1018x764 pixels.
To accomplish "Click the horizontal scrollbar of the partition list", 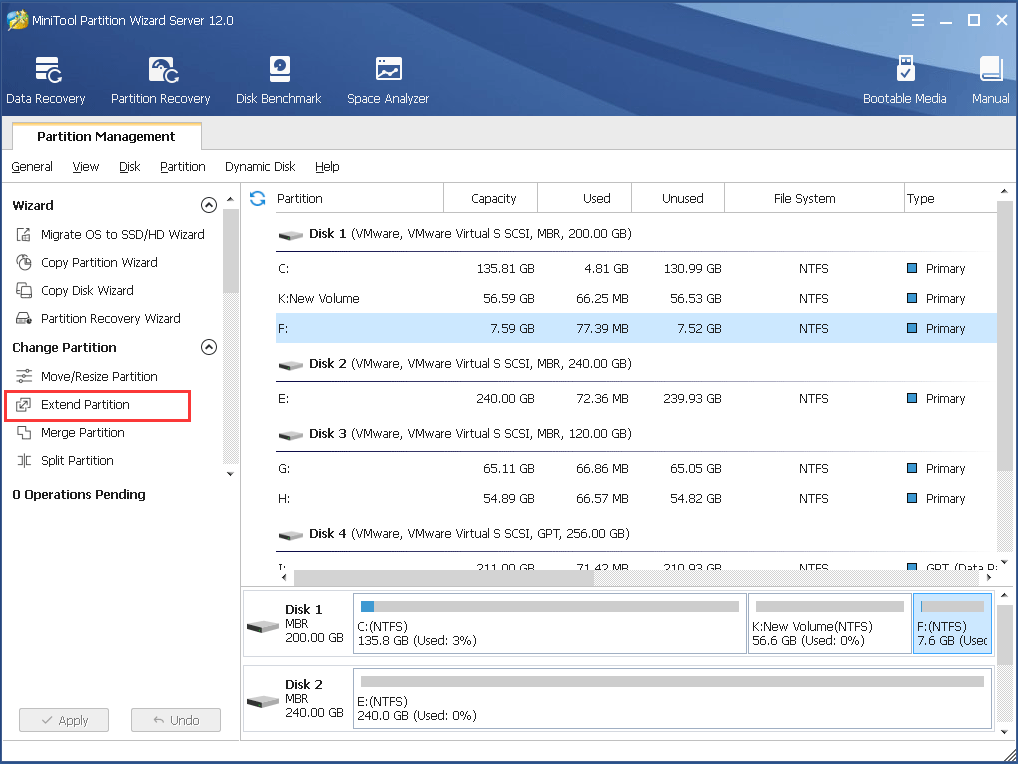I will (x=443, y=577).
